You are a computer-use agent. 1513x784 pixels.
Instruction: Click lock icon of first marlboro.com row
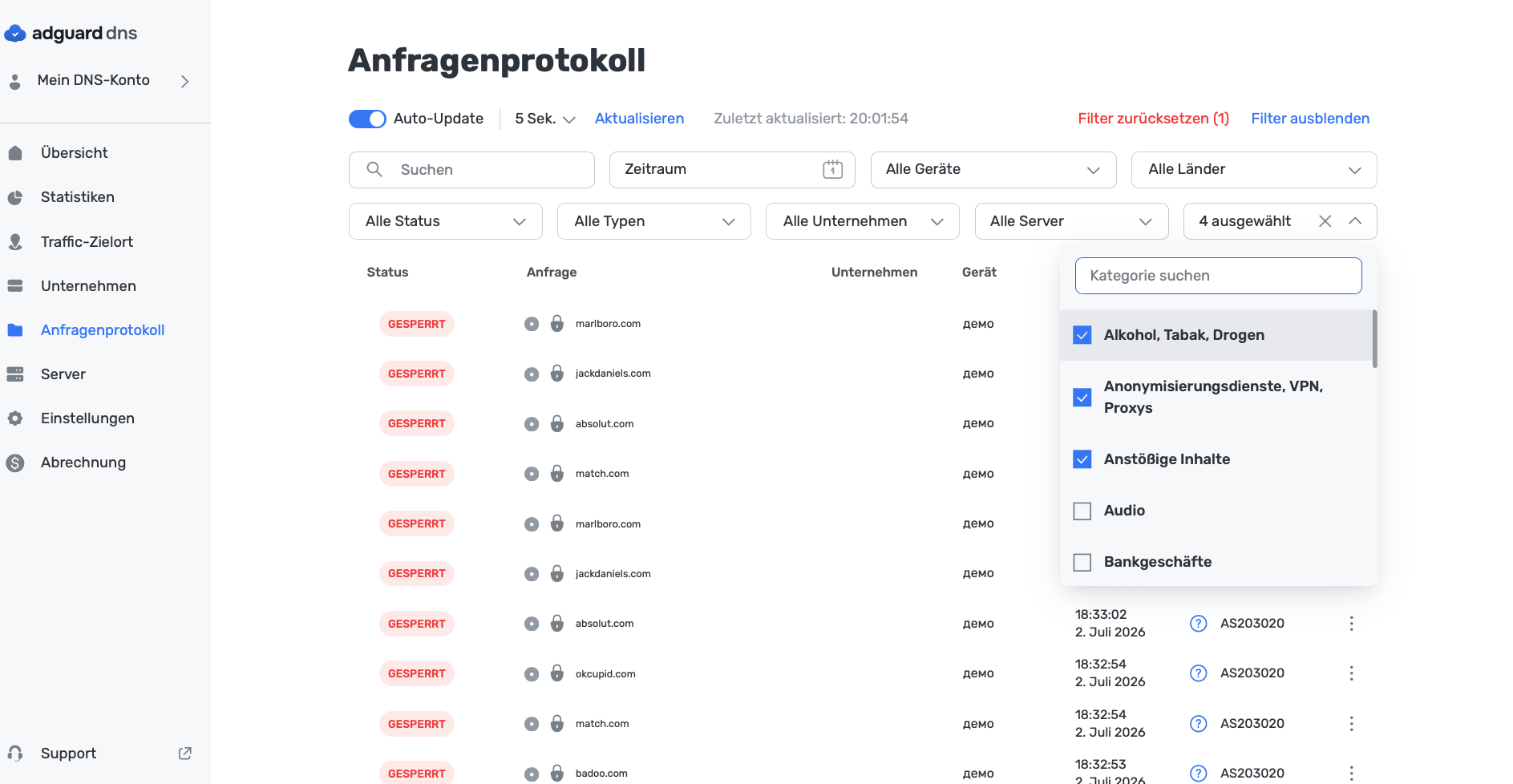[557, 323]
